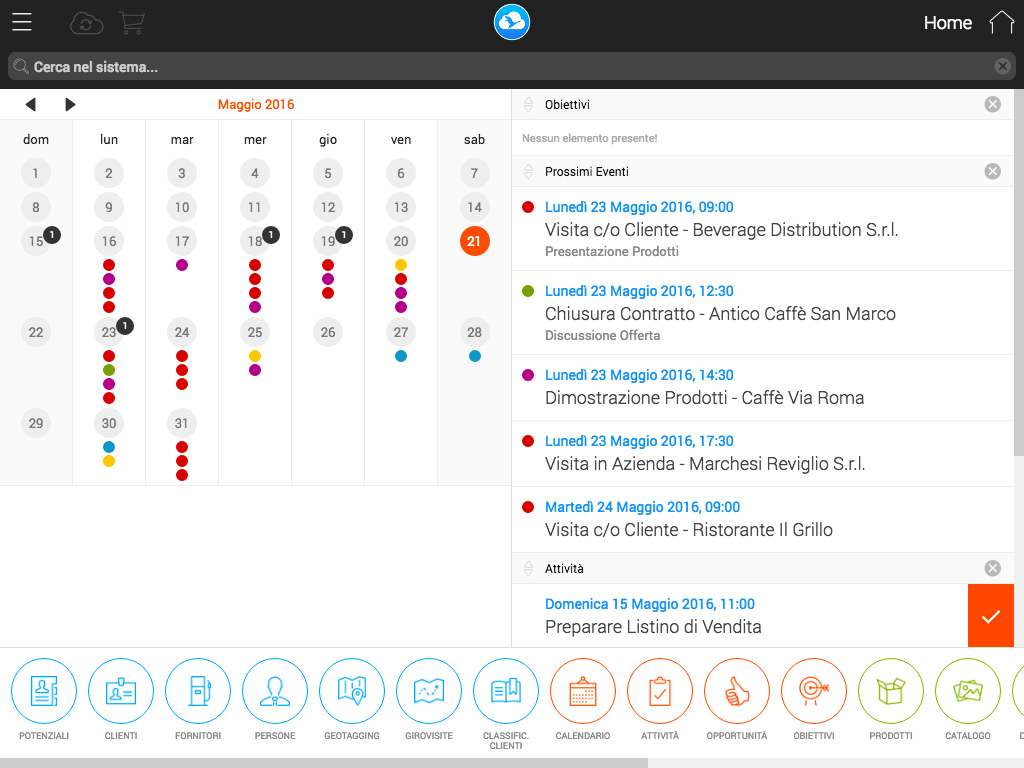Open the Fornitori icon
The height and width of the screenshot is (768, 1024).
[198, 691]
